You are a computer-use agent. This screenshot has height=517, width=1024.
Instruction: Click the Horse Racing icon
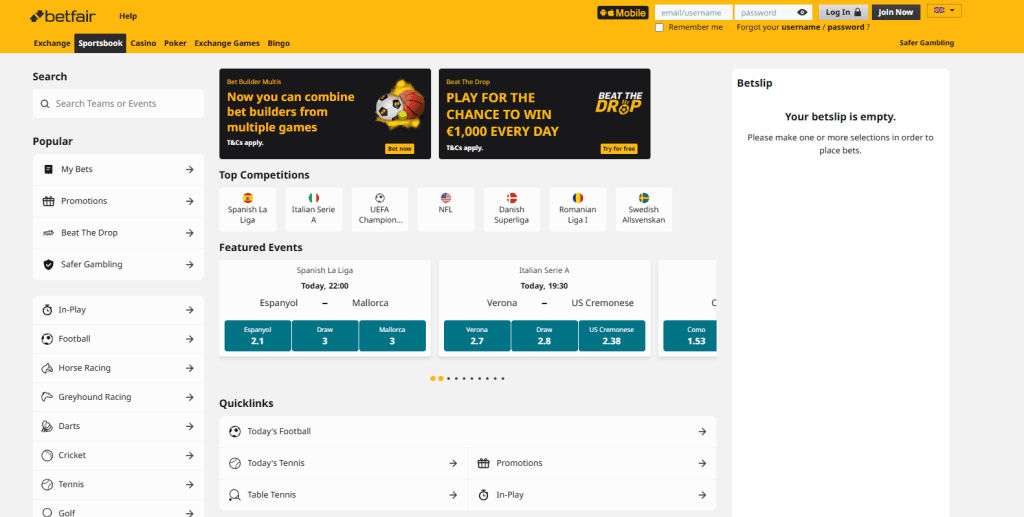pyautogui.click(x=47, y=368)
